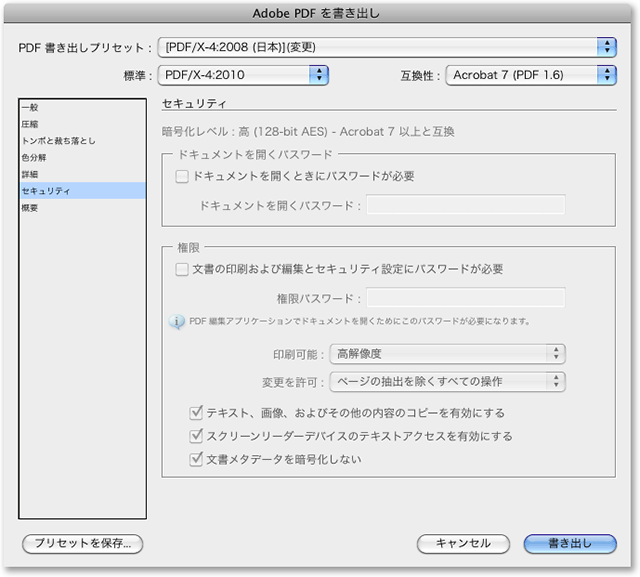Image resolution: width=640 pixels, height=577 pixels.
Task: Select 概要 in the category list
Action: coord(30,208)
